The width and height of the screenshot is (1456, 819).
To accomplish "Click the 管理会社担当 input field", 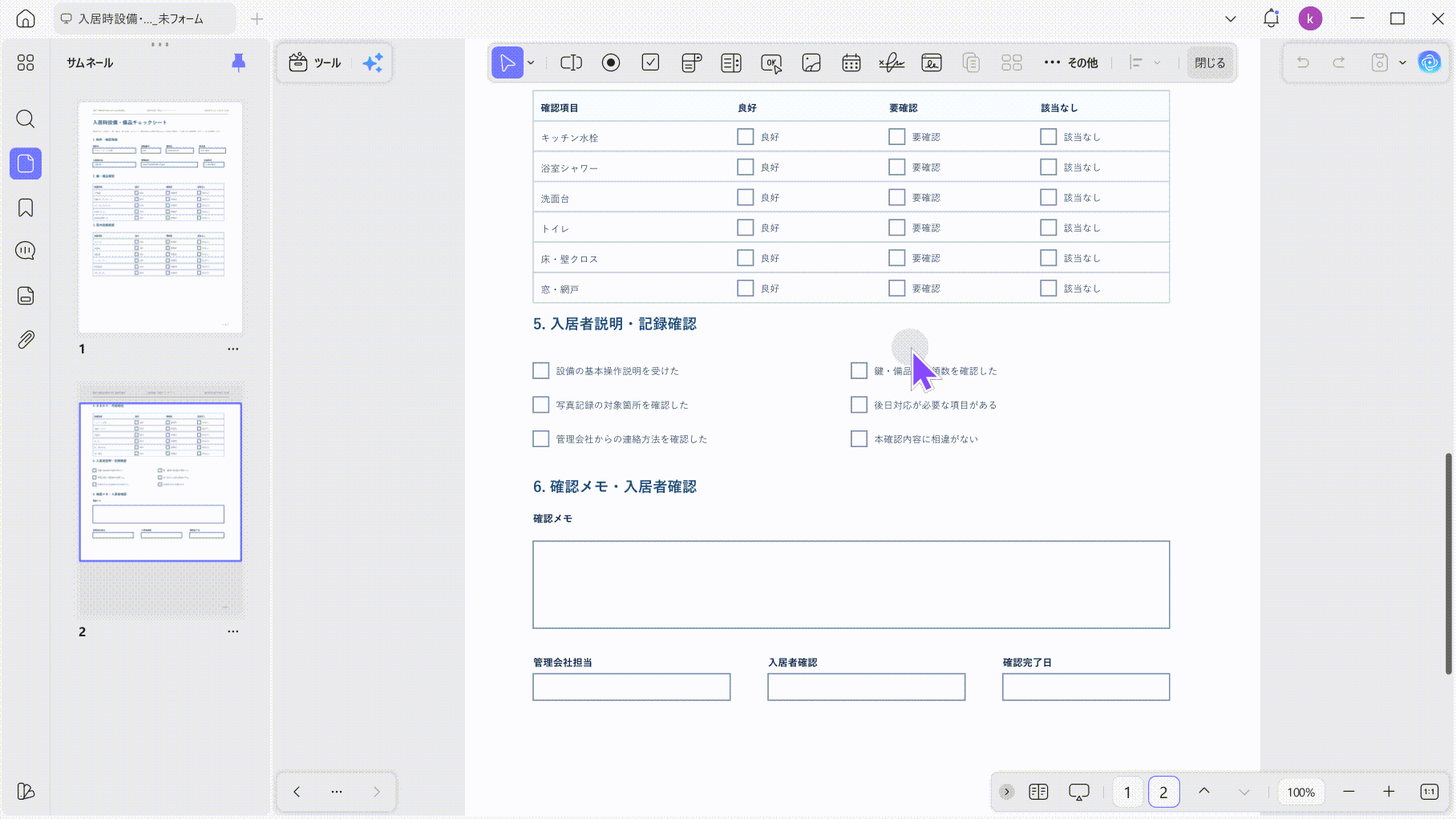I will [632, 687].
